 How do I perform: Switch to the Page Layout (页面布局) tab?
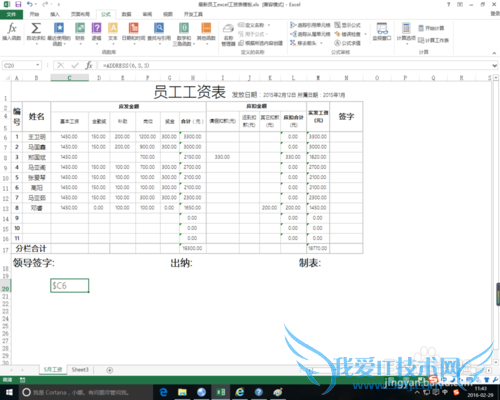pyautogui.click(x=80, y=14)
